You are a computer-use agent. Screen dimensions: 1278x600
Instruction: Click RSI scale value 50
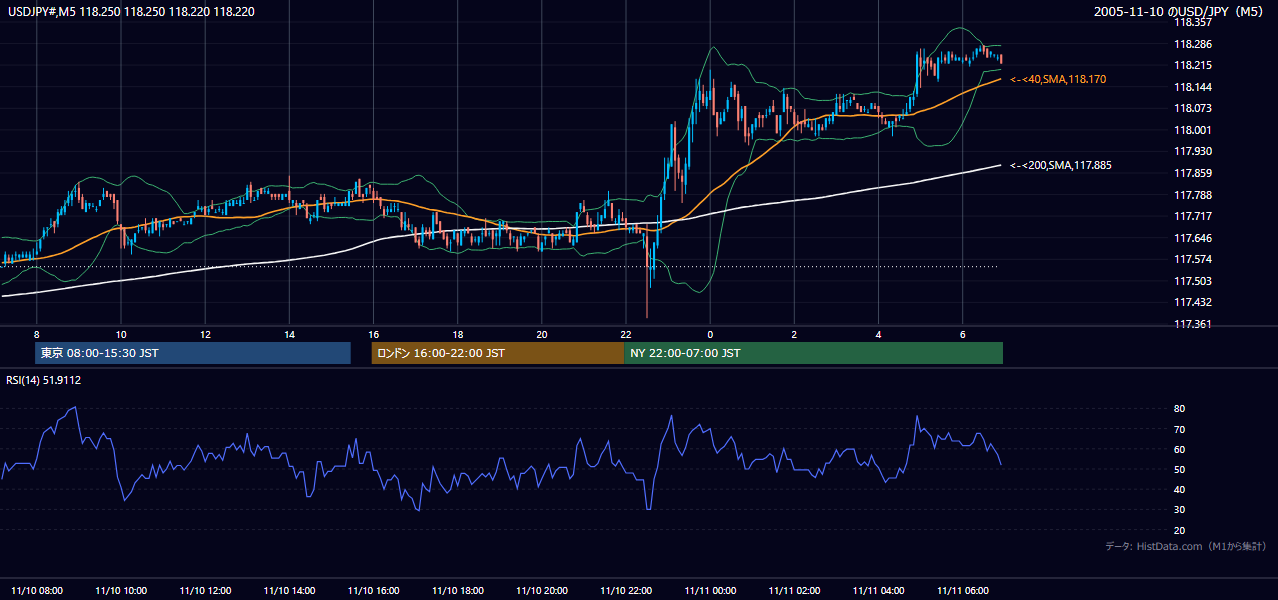click(1179, 469)
